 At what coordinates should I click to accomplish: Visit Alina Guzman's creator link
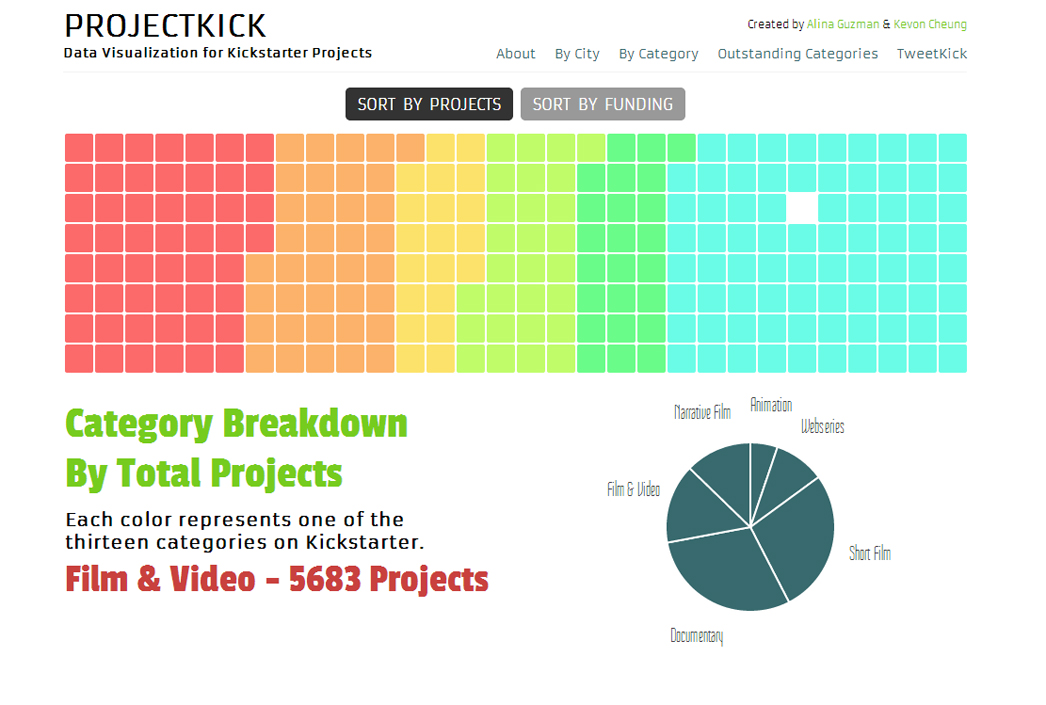[843, 24]
